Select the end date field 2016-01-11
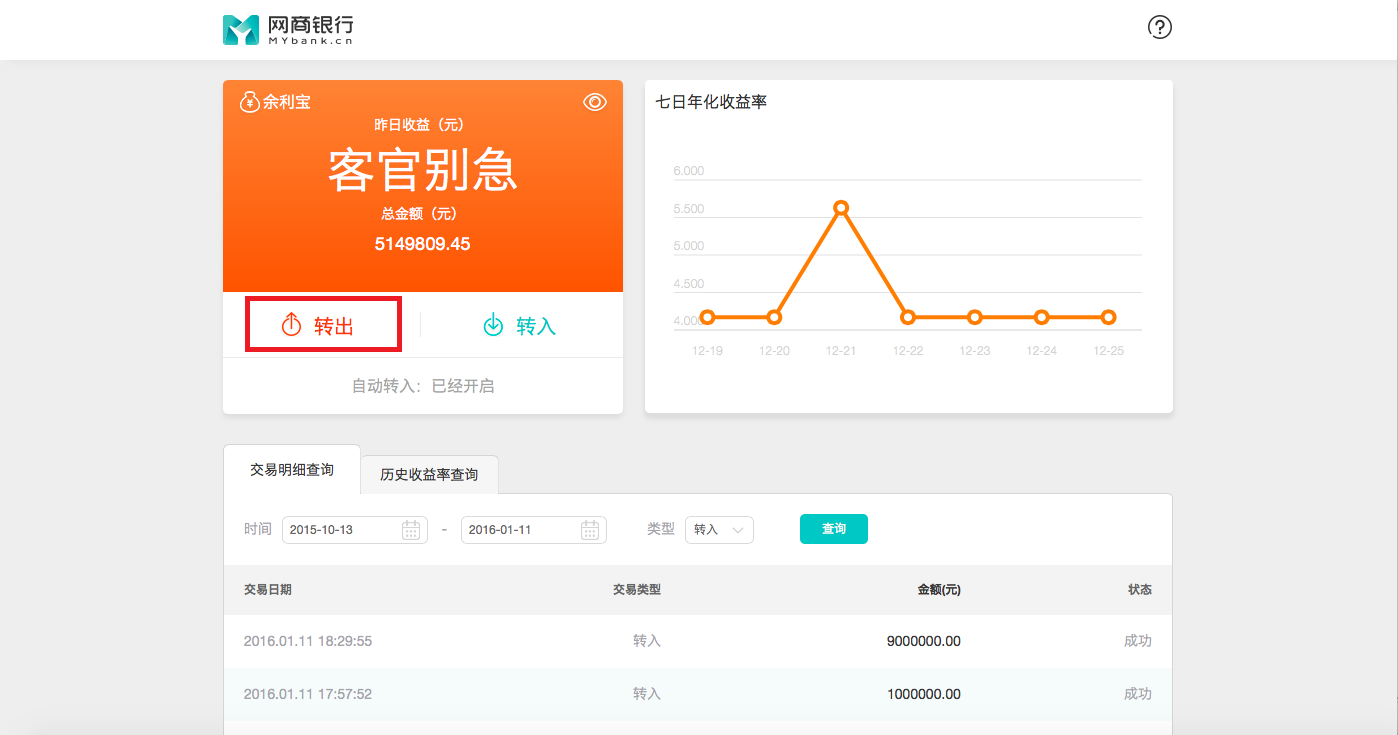This screenshot has height=735, width=1398. pos(534,530)
